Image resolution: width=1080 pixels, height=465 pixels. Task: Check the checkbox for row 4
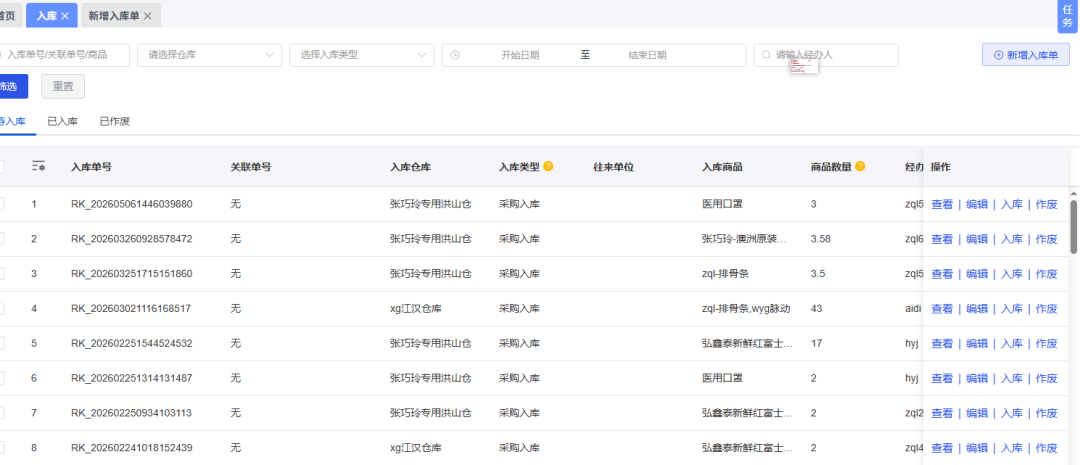coord(1,309)
